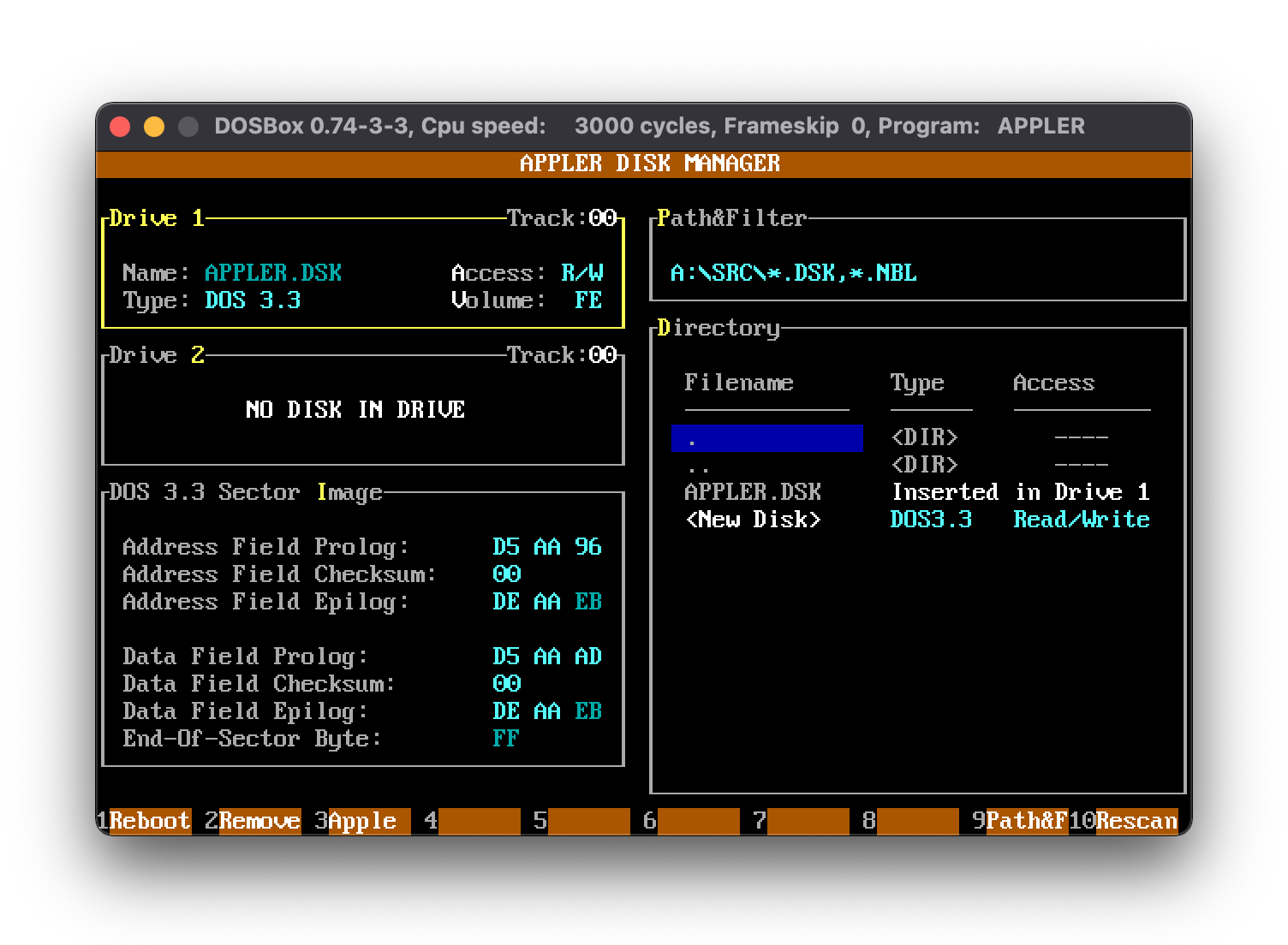Click the empty function key 5 slot
This screenshot has width=1288, height=945.
(x=581, y=821)
